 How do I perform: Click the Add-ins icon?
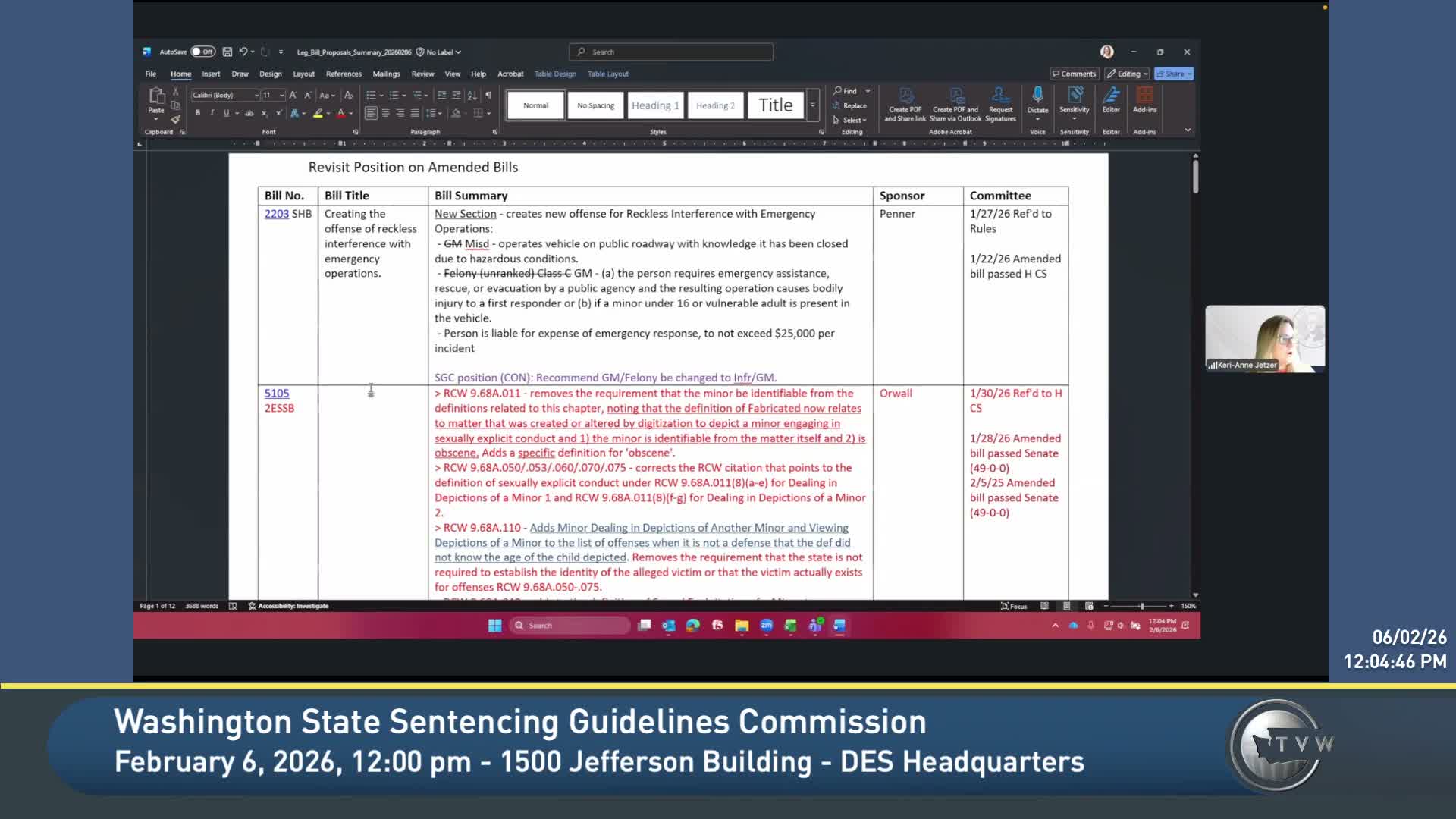pos(1144,99)
